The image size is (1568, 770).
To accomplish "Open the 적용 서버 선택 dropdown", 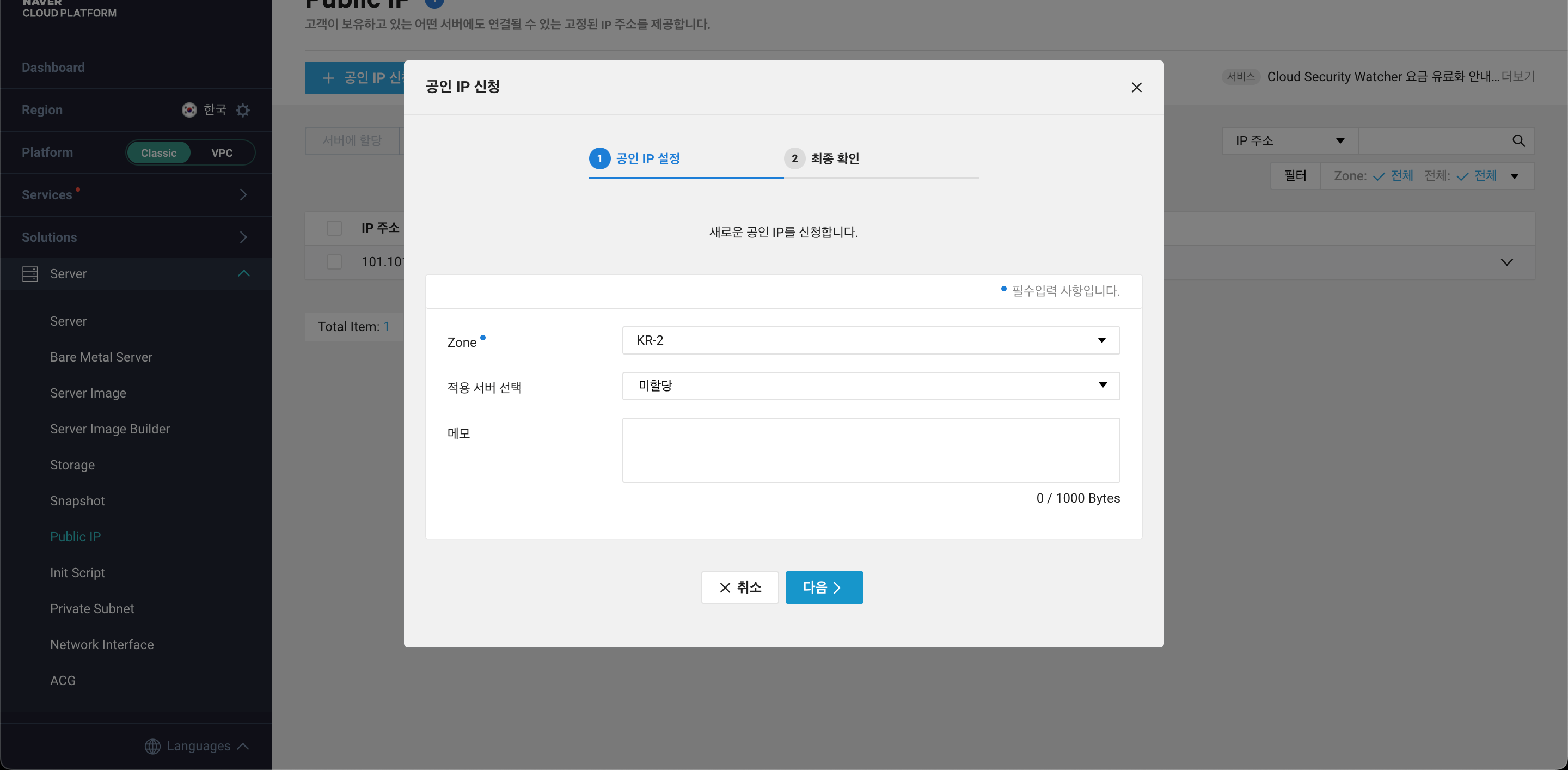I will (871, 386).
